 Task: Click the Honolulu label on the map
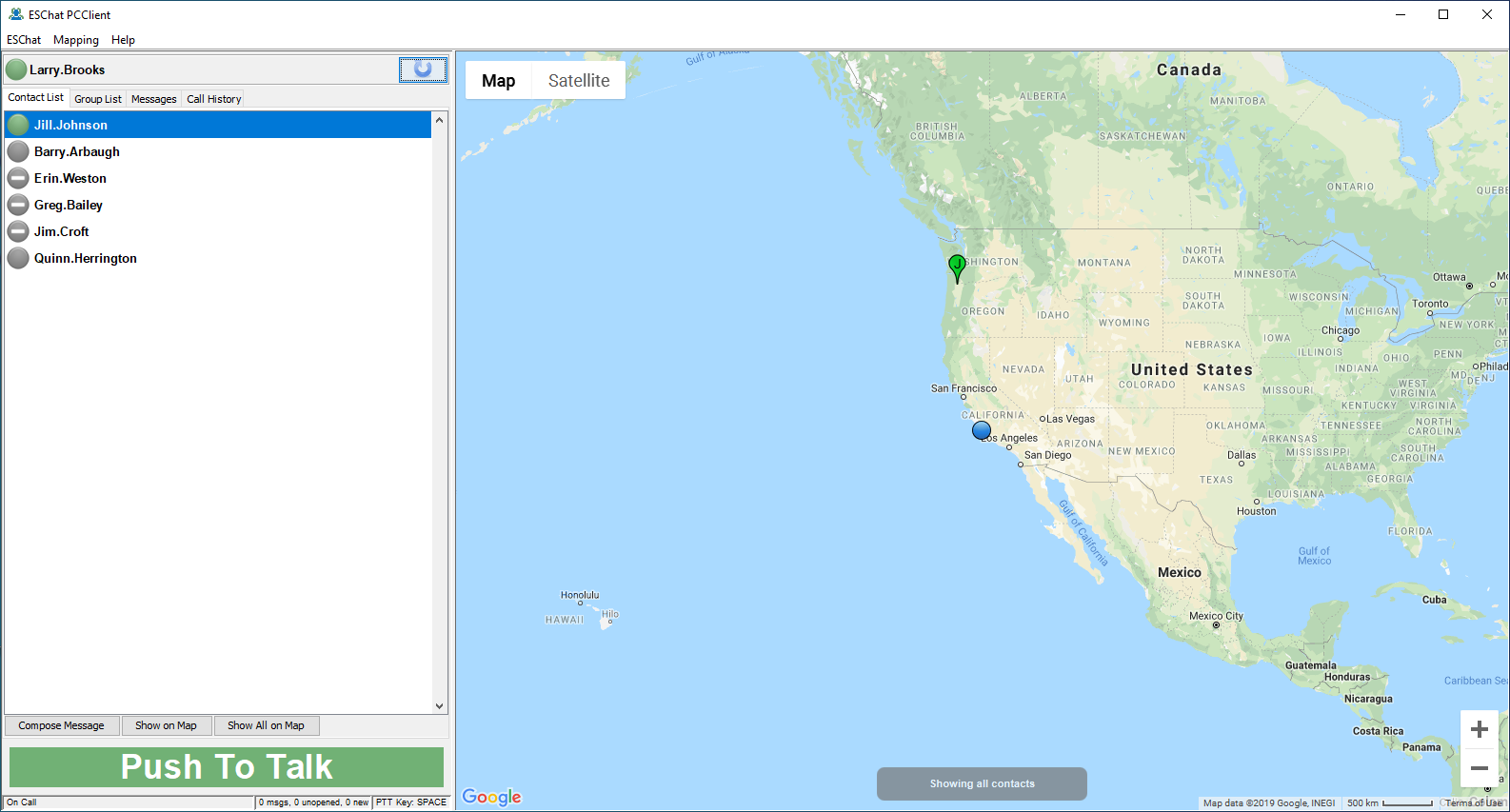580,595
